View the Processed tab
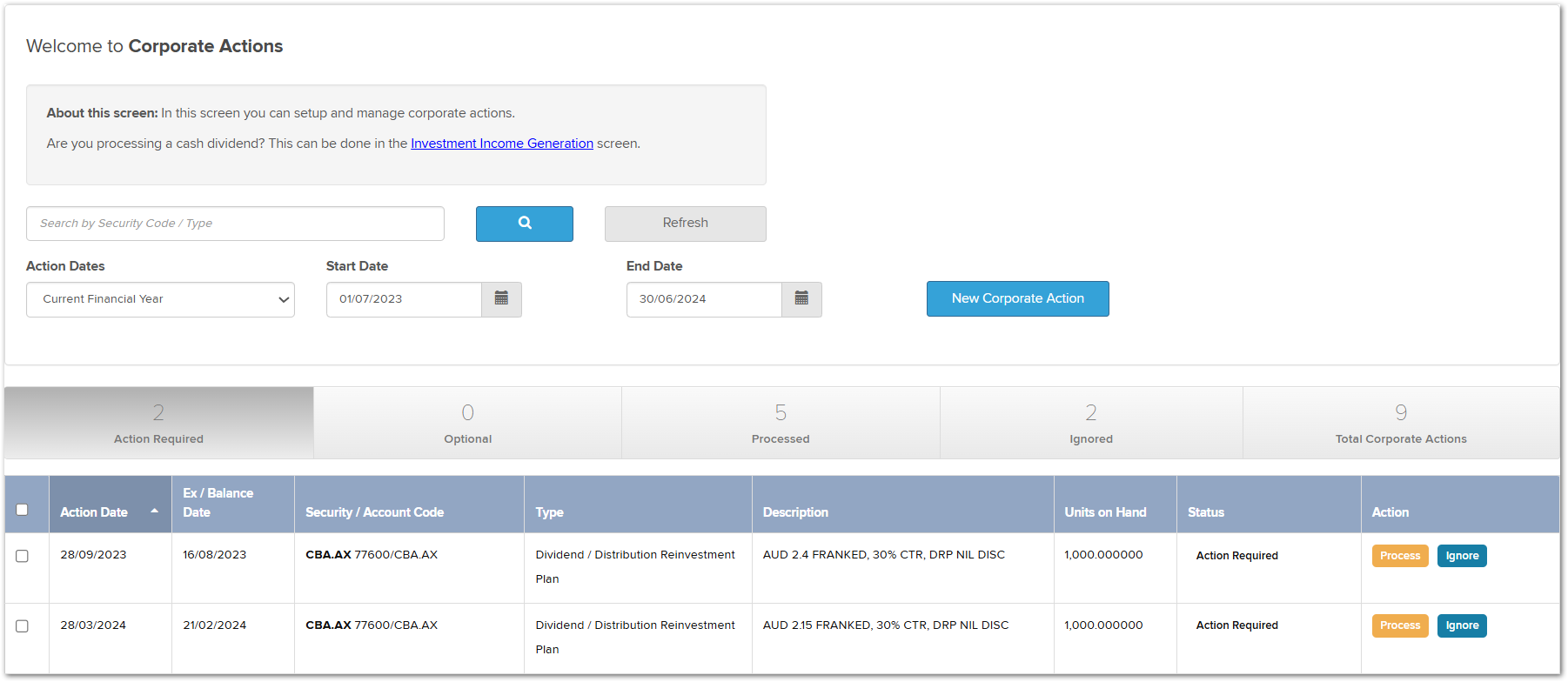 [x=781, y=423]
